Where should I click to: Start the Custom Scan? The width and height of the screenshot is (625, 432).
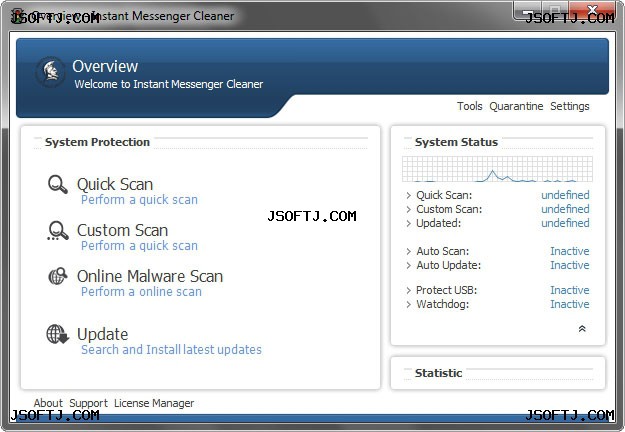(x=122, y=230)
